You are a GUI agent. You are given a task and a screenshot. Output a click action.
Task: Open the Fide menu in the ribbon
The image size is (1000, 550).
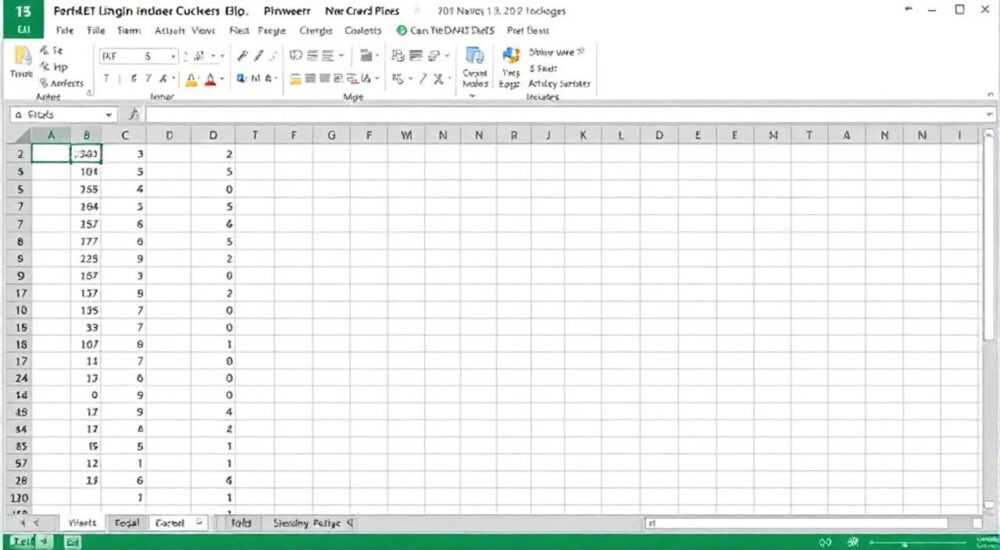(x=64, y=30)
